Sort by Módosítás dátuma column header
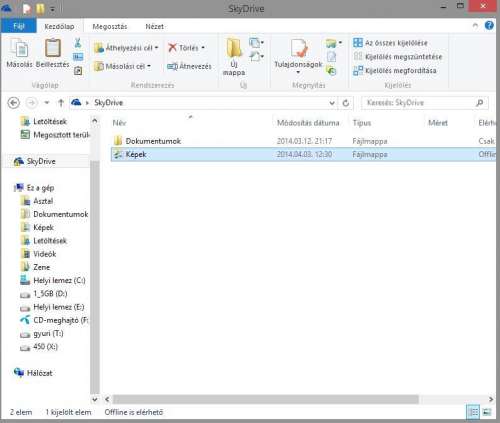The width and height of the screenshot is (500, 423). pyautogui.click(x=311, y=123)
